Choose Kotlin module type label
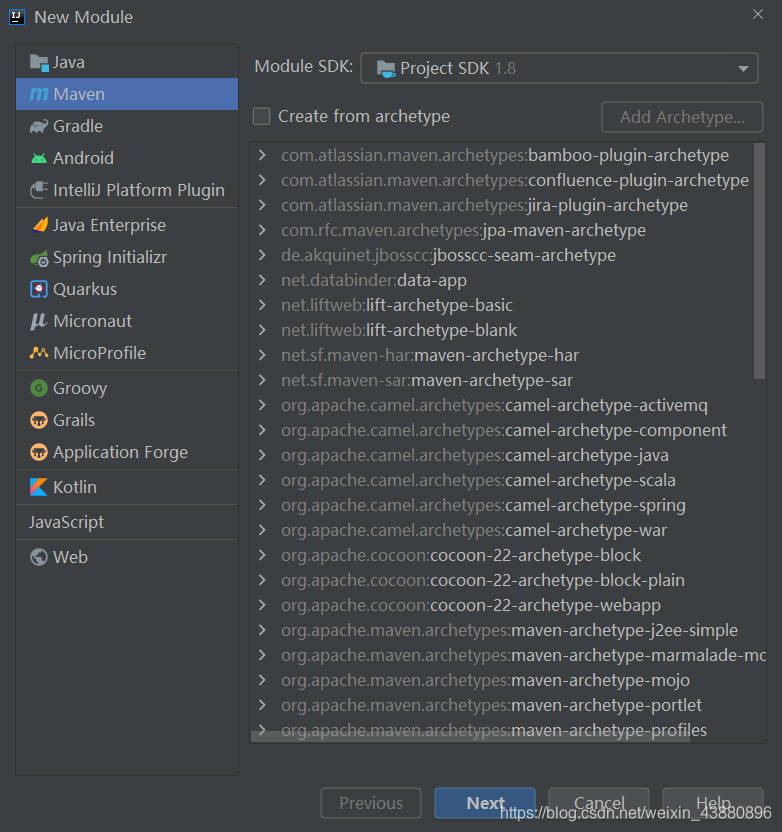The height and width of the screenshot is (832, 782). [75, 487]
